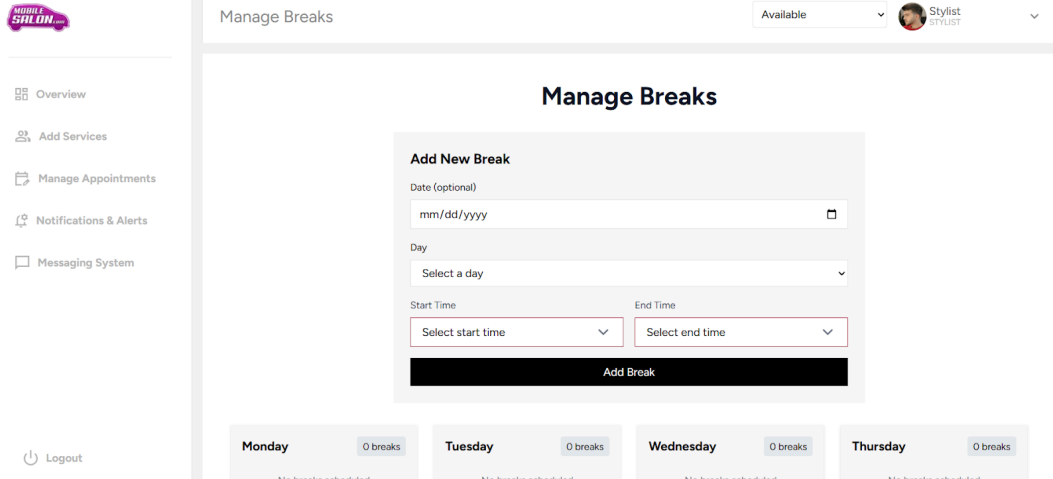Click the Logout link
1053x479 pixels.
[x=64, y=458]
